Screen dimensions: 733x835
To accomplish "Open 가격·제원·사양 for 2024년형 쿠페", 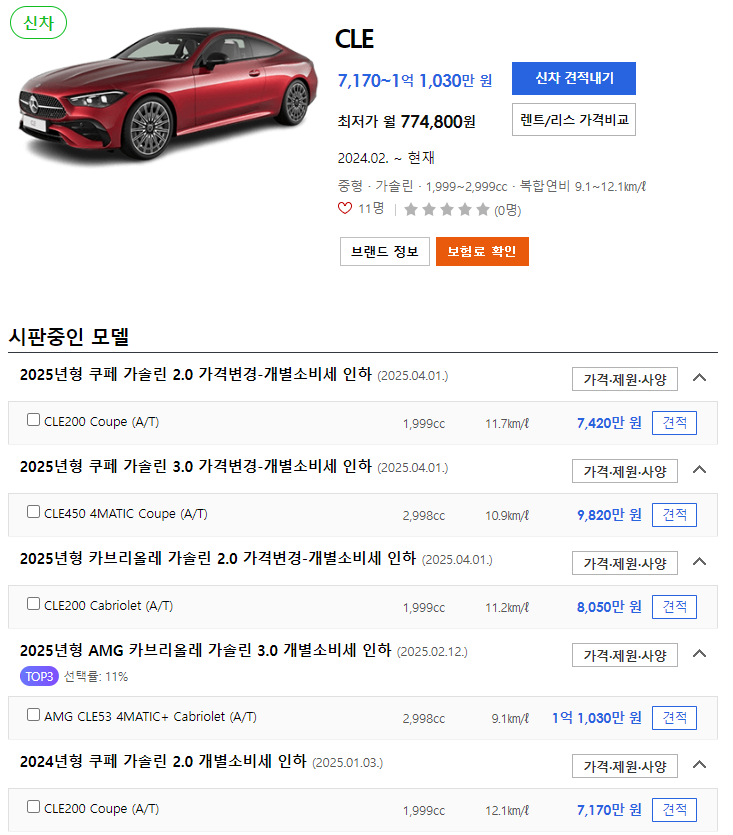I will tap(625, 766).
